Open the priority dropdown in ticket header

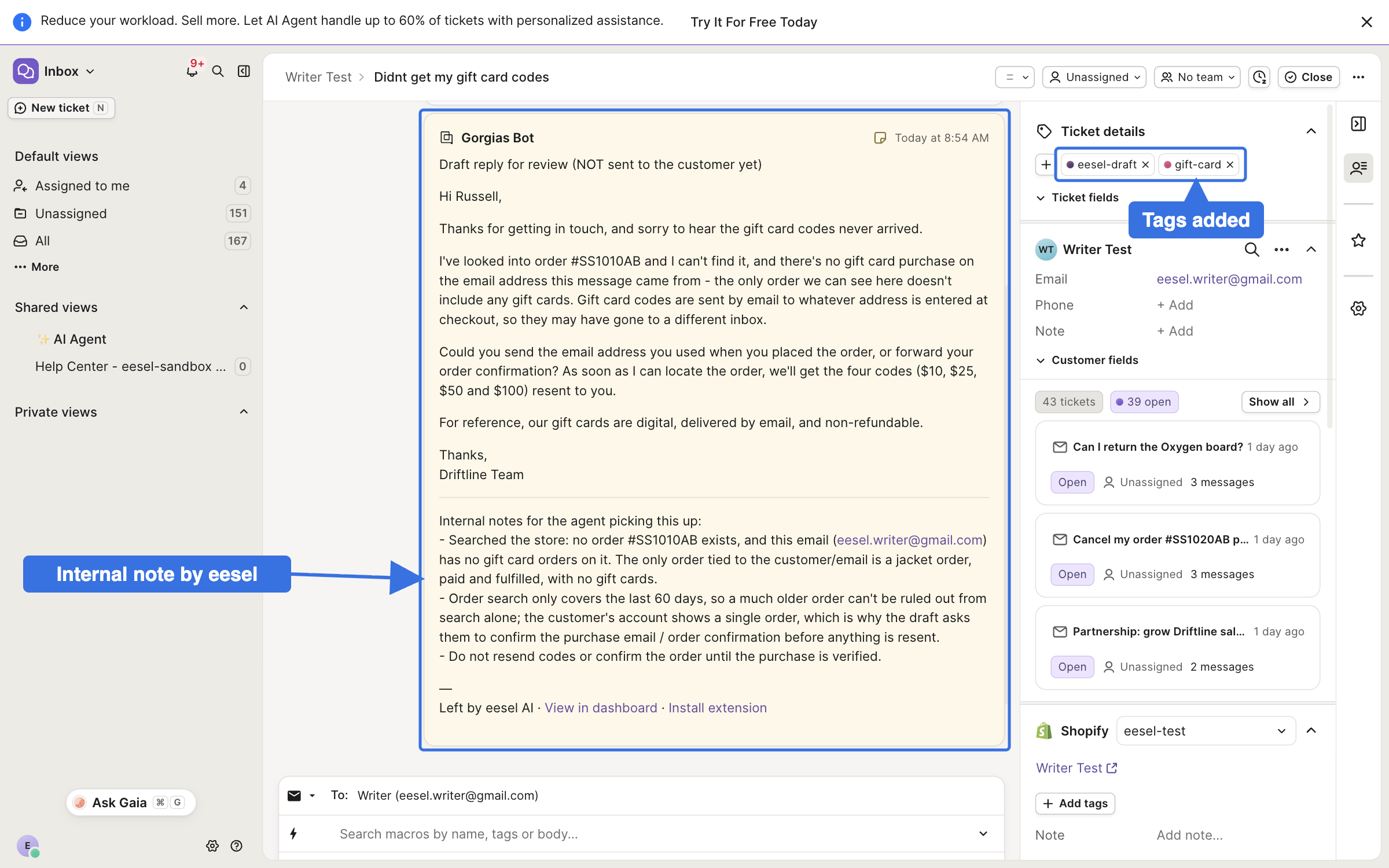[1015, 77]
